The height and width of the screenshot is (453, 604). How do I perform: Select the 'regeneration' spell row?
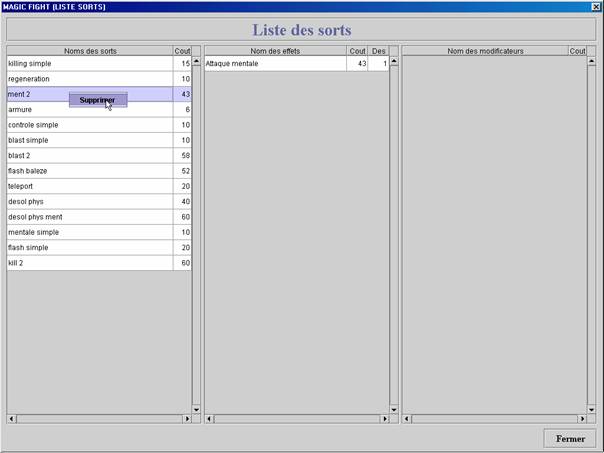99,79
